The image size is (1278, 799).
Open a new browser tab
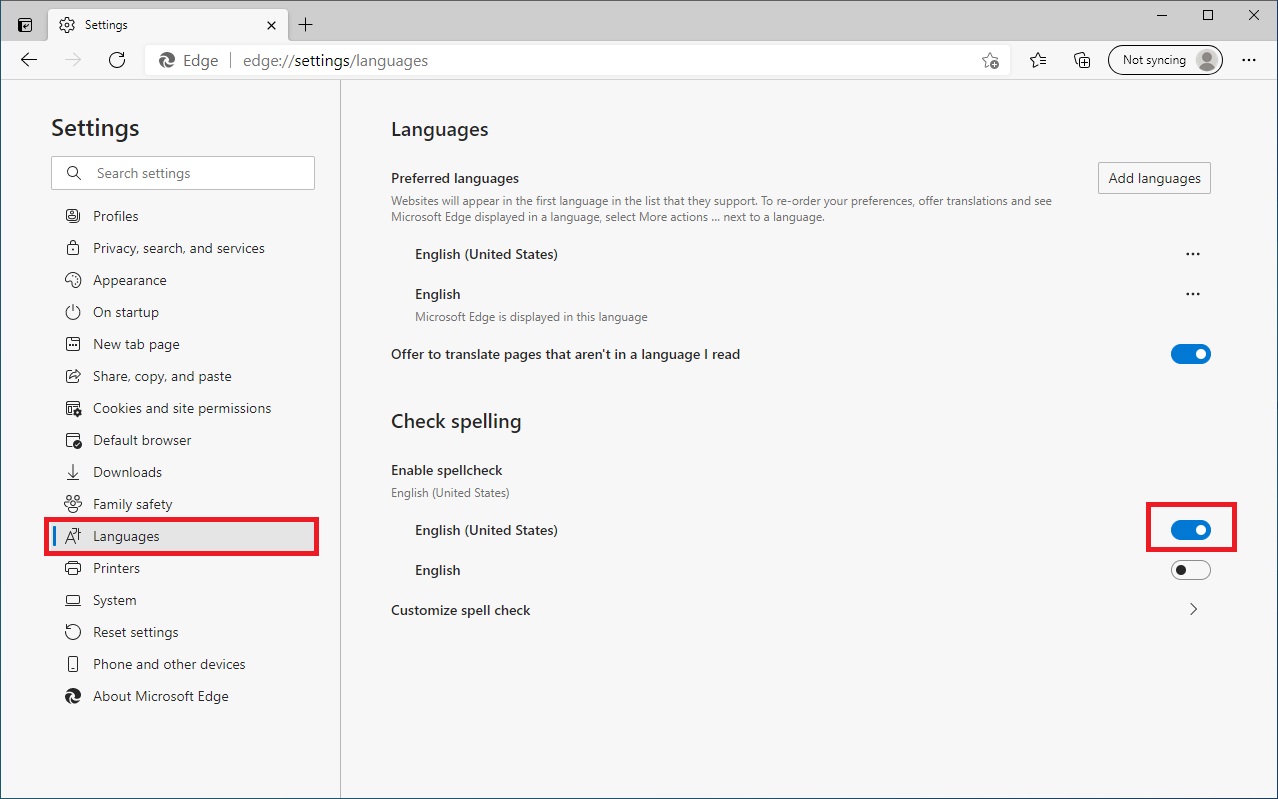306,24
